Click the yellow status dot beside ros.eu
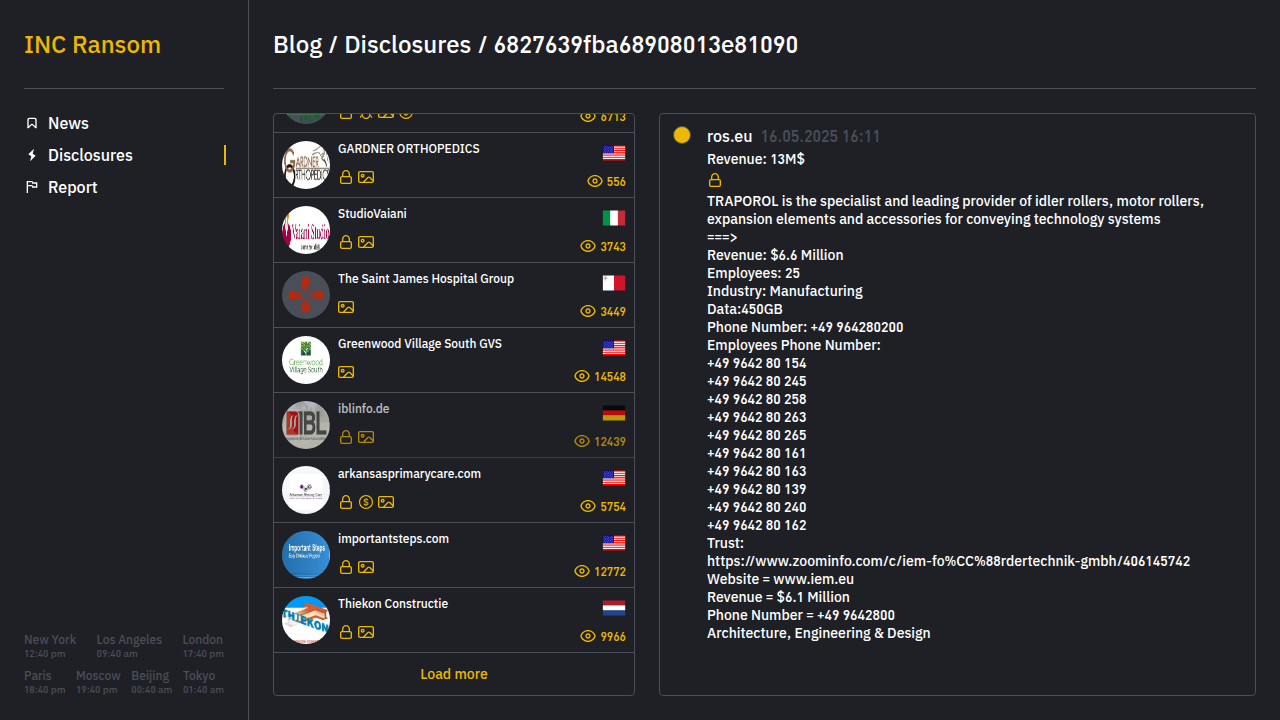 pyautogui.click(x=682, y=135)
